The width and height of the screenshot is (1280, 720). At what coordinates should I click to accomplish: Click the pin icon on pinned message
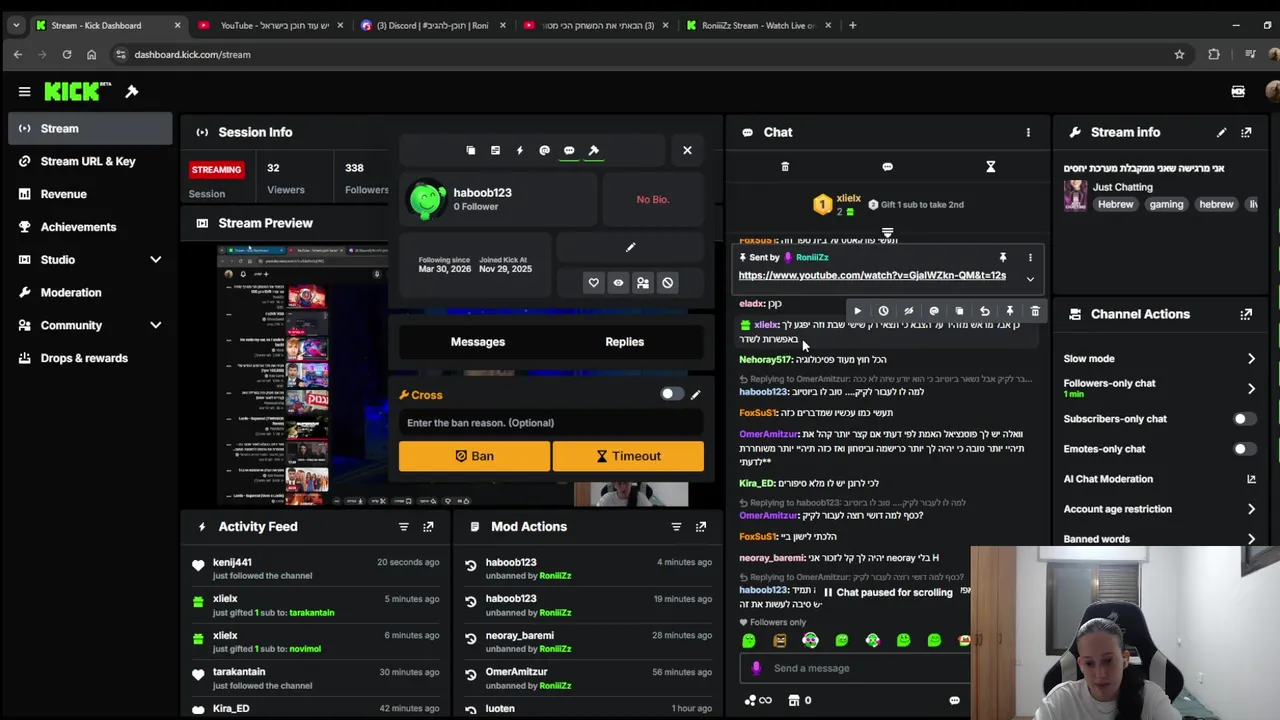click(1003, 257)
